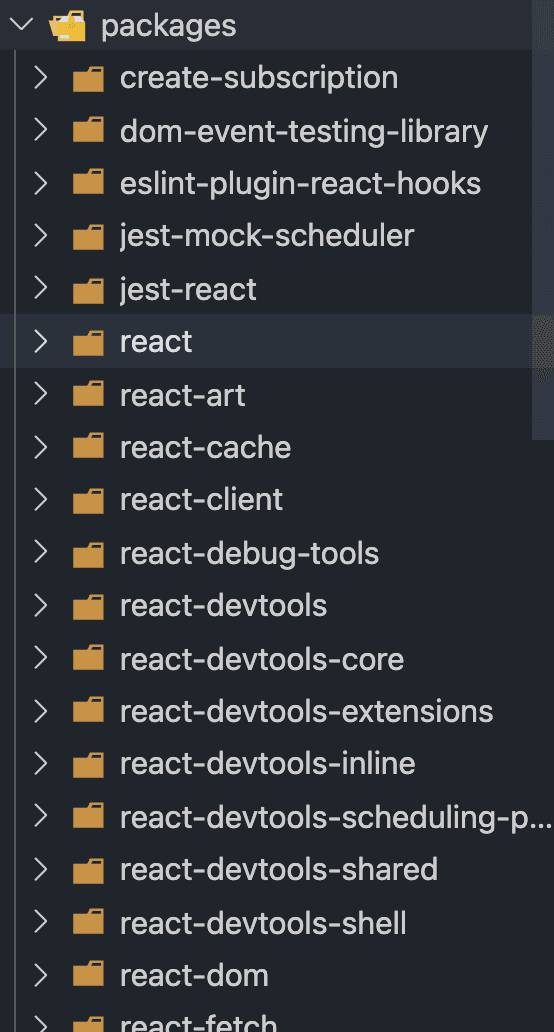Click the react-devtools-inline folder icon
This screenshot has height=1032, width=554.
point(88,764)
